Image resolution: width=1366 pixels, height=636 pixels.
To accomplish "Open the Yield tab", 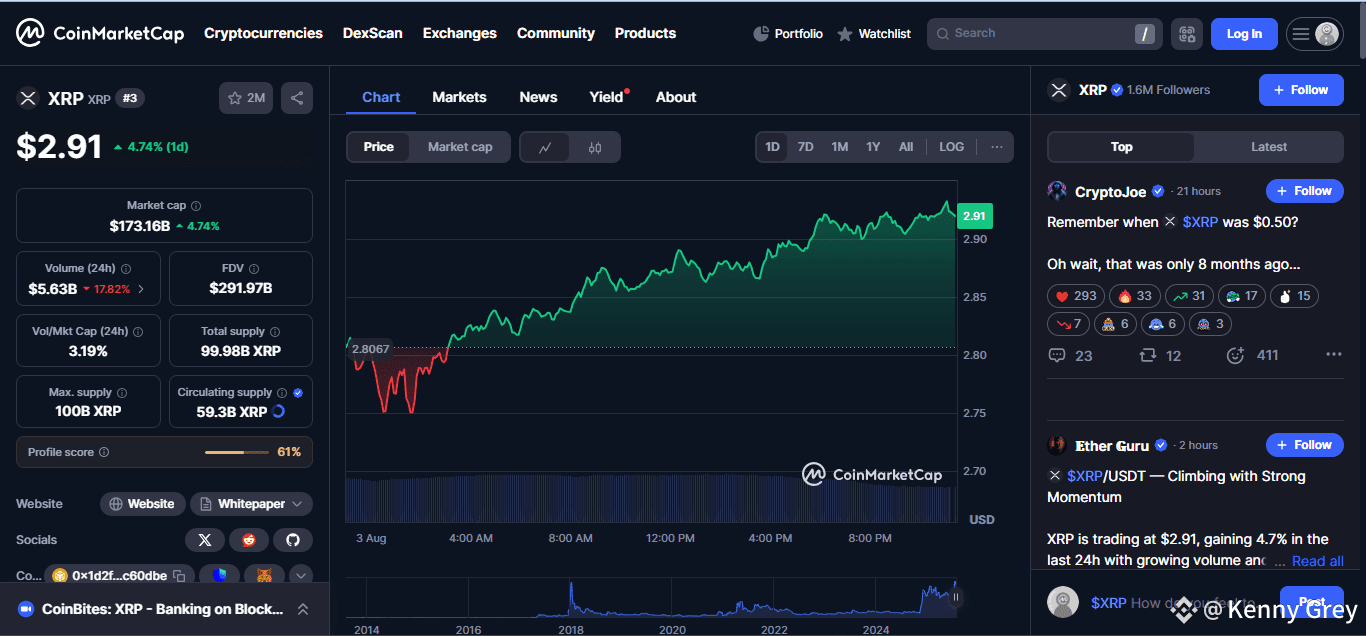I will click(x=607, y=97).
